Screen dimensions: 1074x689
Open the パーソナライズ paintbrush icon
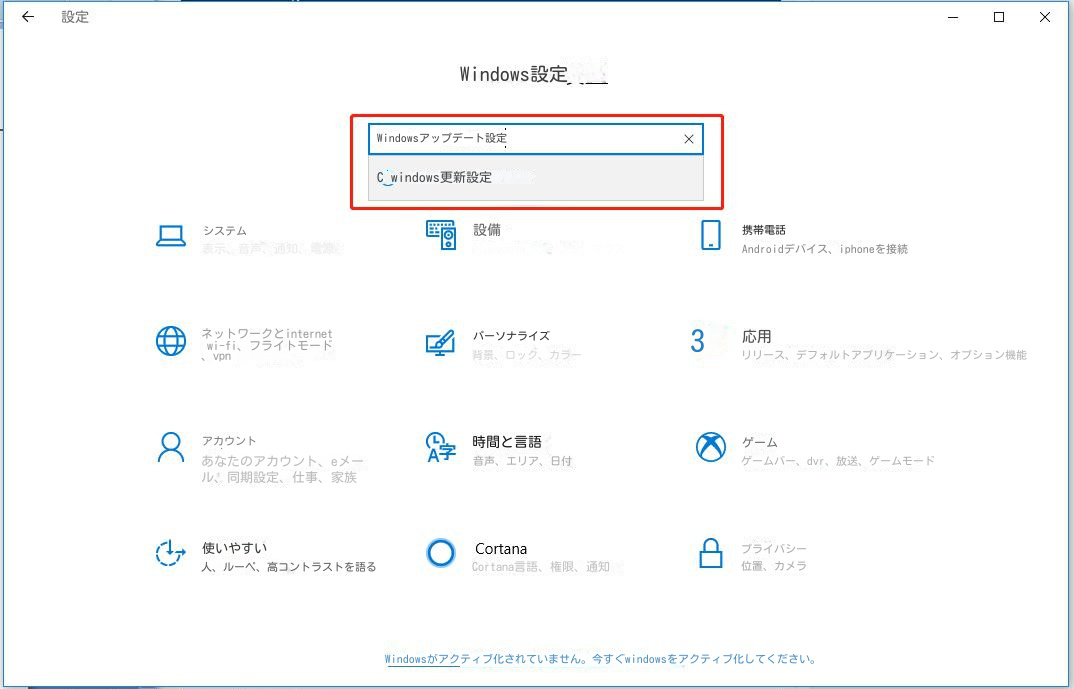pyautogui.click(x=440, y=342)
